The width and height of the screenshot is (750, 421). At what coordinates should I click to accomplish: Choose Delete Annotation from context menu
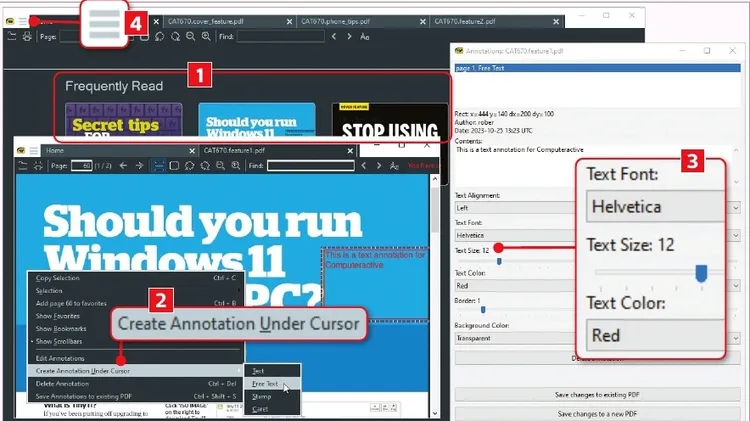tap(135, 384)
